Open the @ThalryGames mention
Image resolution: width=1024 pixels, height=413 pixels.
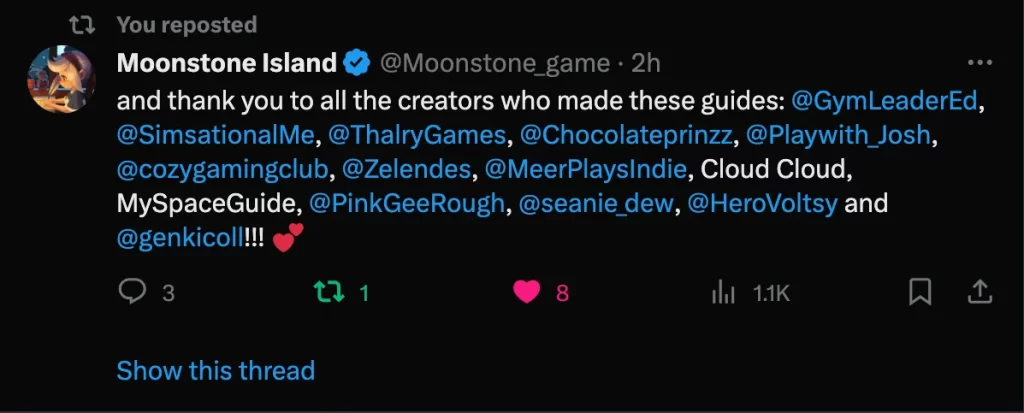(417, 135)
